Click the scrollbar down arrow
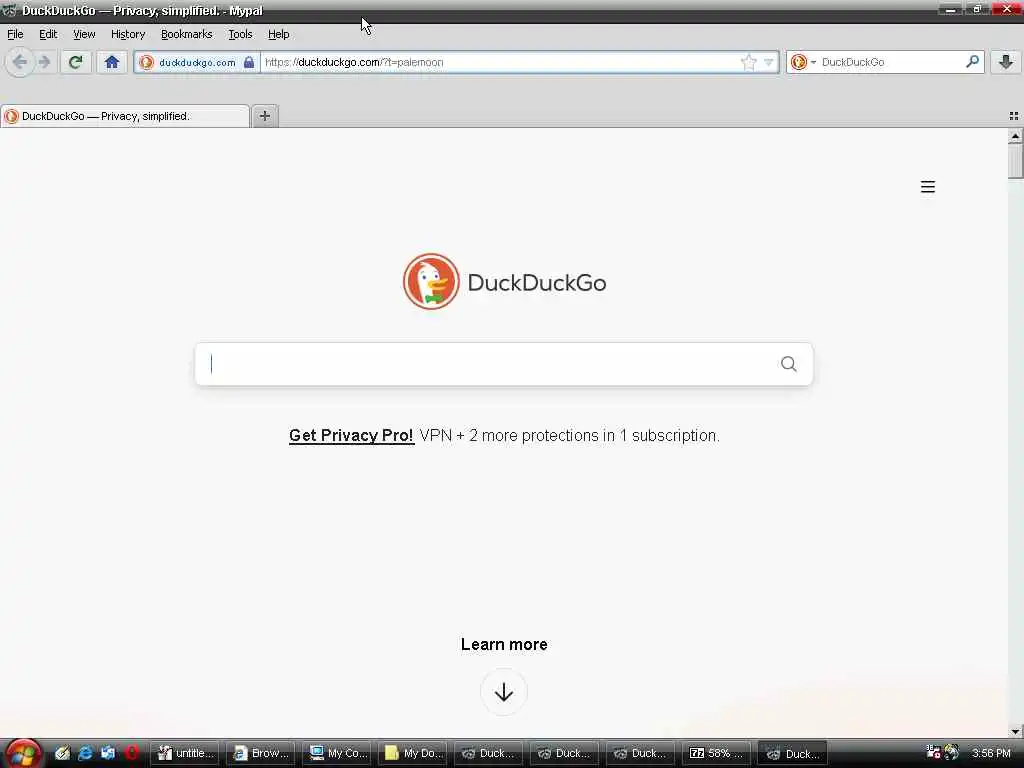The image size is (1024, 768). (x=1015, y=731)
